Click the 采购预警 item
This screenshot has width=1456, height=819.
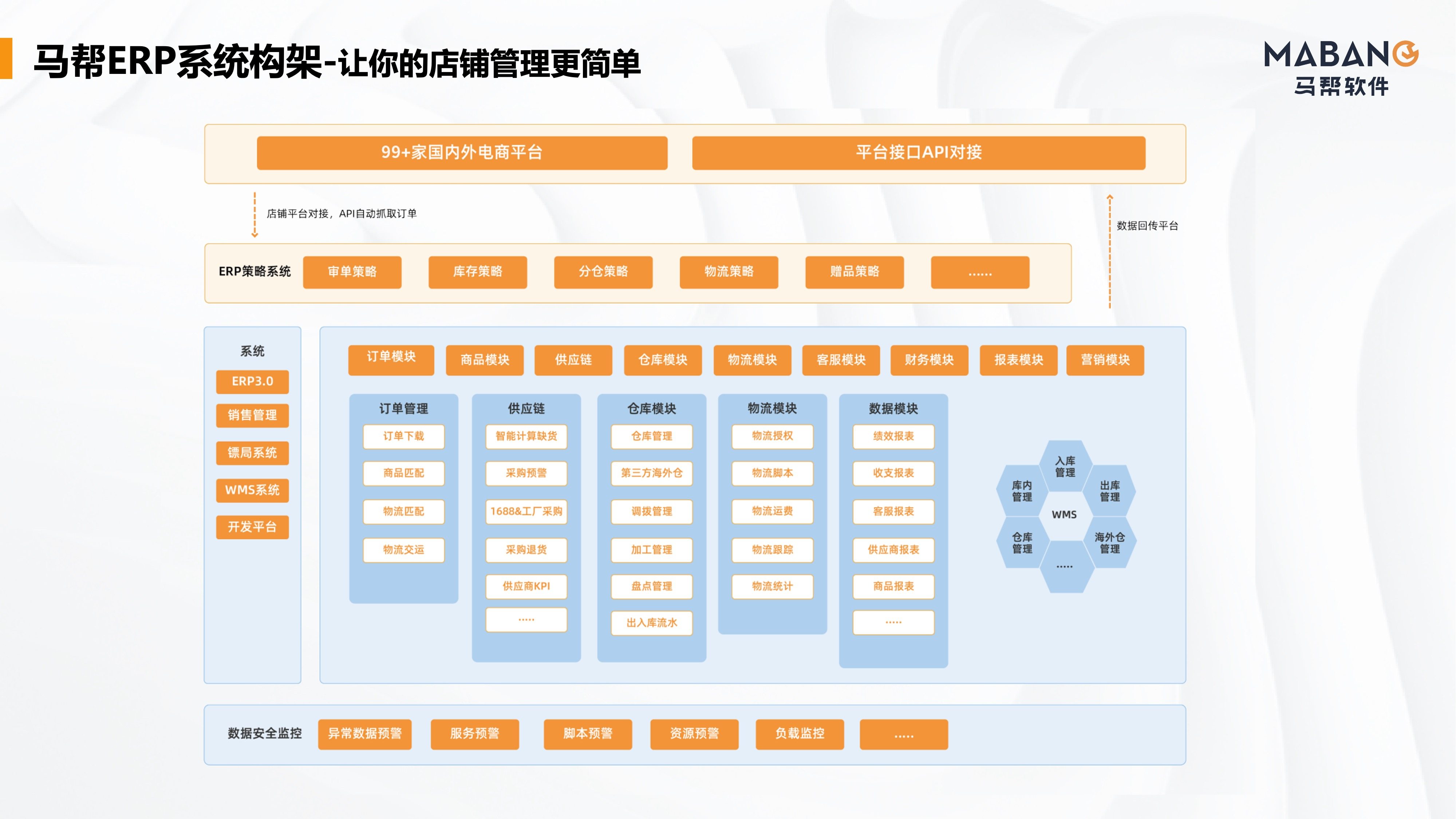pyautogui.click(x=526, y=474)
